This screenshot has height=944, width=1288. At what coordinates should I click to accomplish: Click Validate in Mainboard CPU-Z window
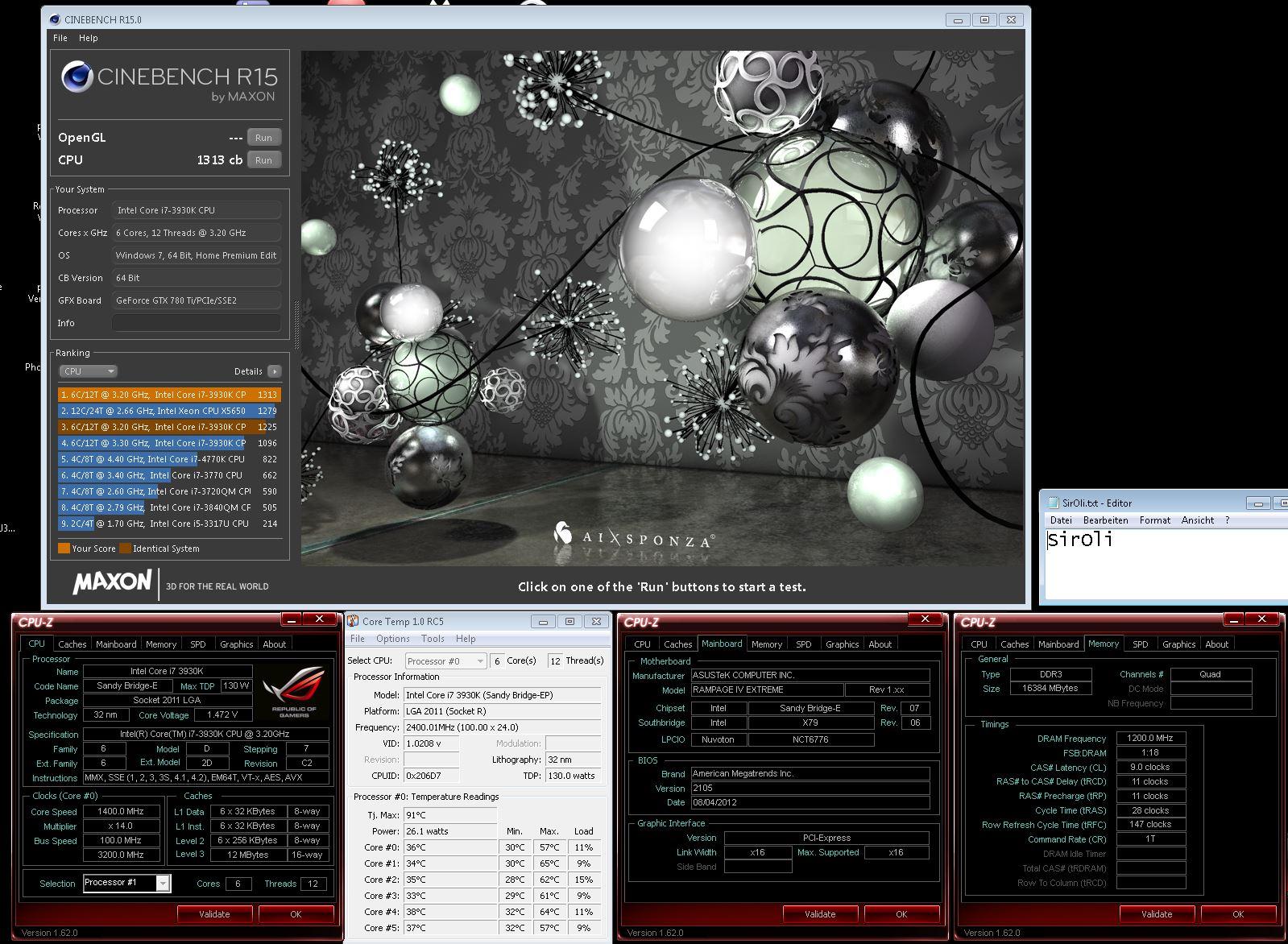tap(820, 914)
